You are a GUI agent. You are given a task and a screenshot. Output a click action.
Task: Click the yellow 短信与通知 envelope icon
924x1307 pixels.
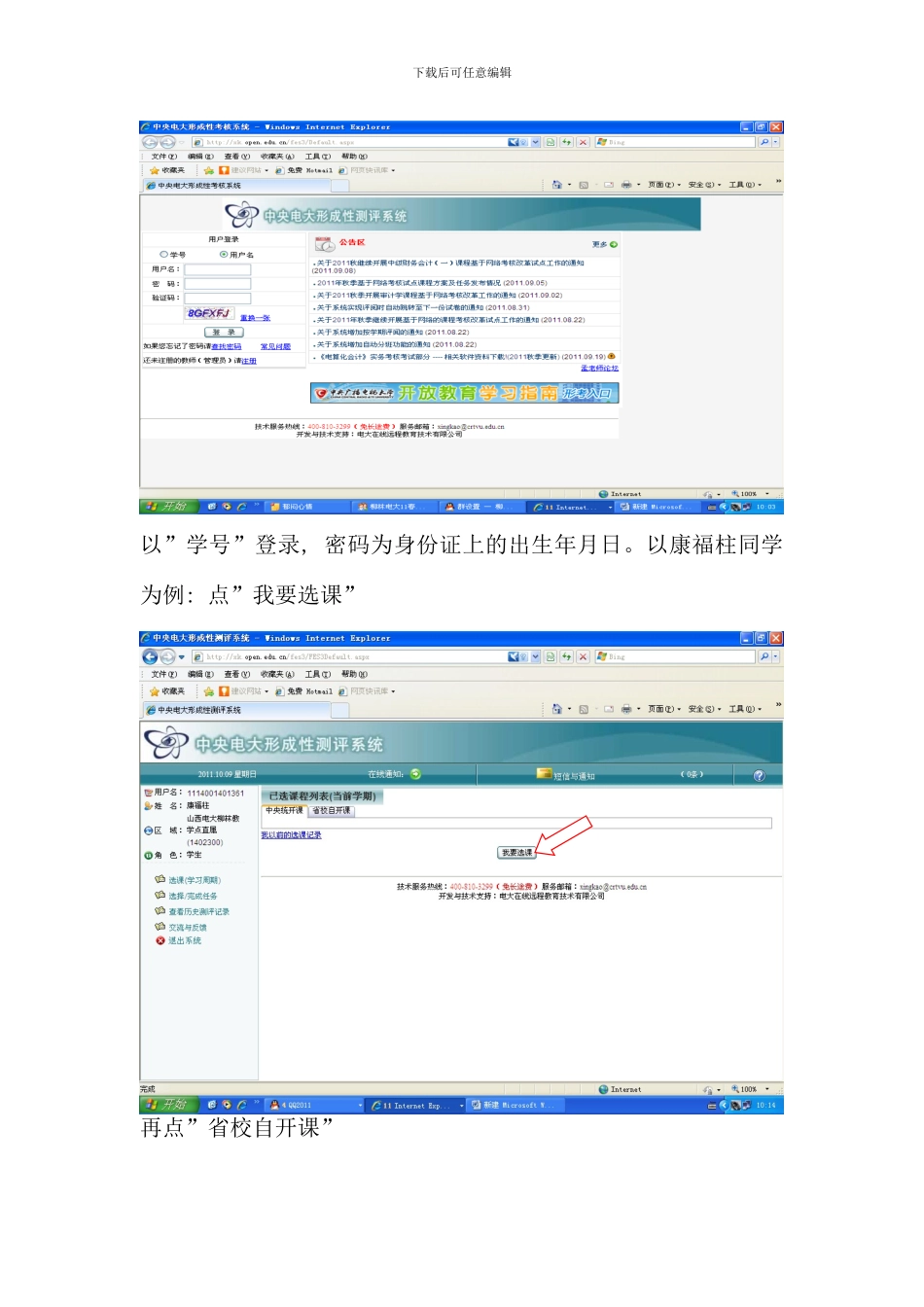(545, 774)
